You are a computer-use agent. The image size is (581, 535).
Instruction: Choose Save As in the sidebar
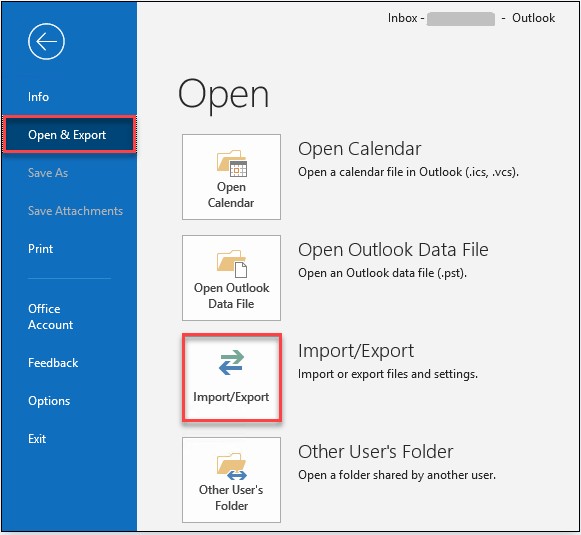[48, 173]
